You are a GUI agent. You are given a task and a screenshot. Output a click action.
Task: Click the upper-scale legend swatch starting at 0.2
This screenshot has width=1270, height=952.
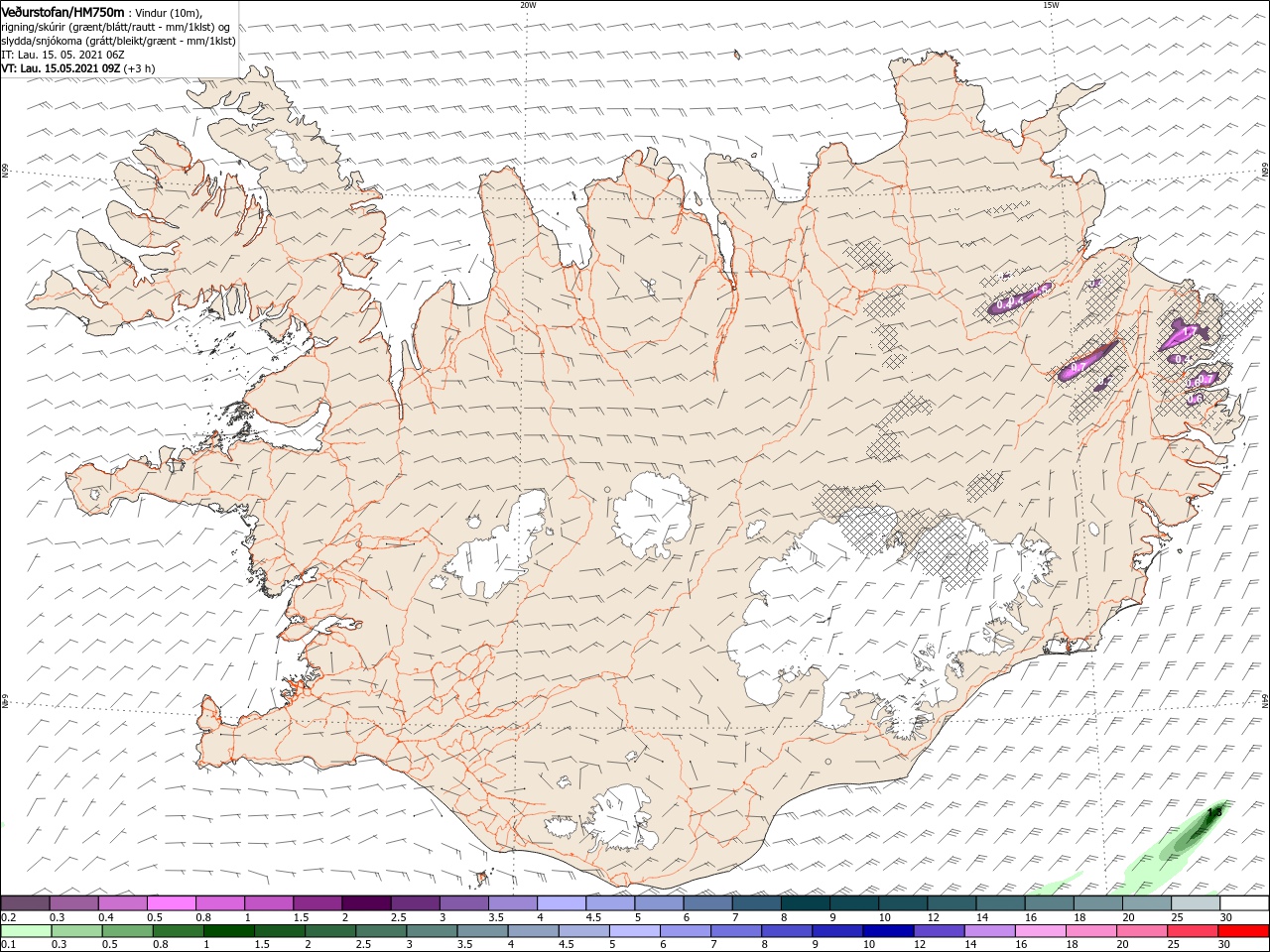[25, 902]
